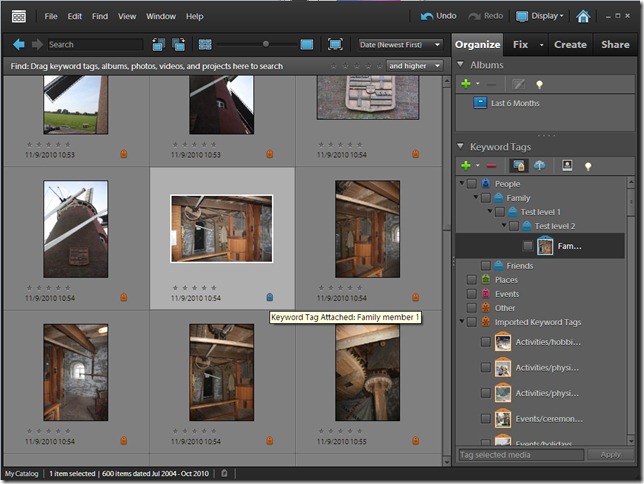Open the Find menu
644x484 pixels.
pos(100,17)
